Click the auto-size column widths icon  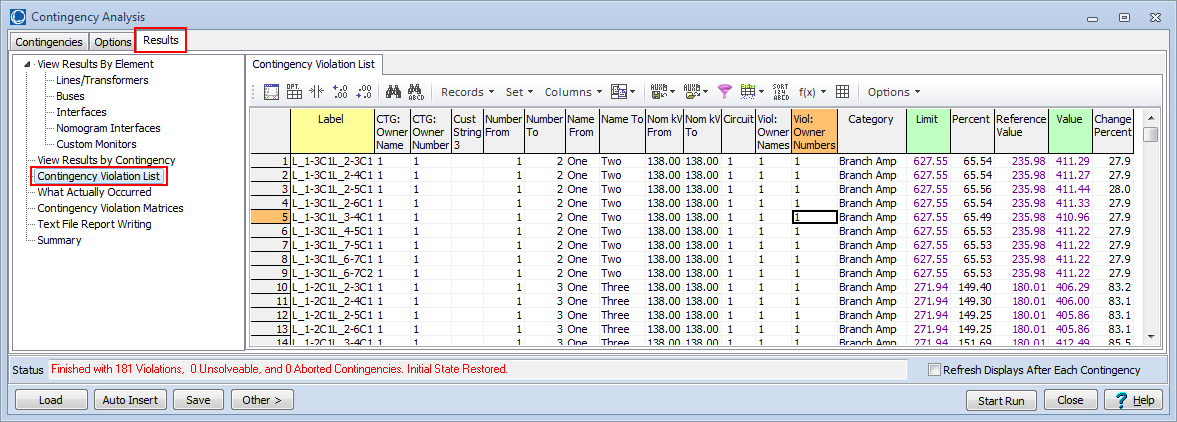(316, 92)
